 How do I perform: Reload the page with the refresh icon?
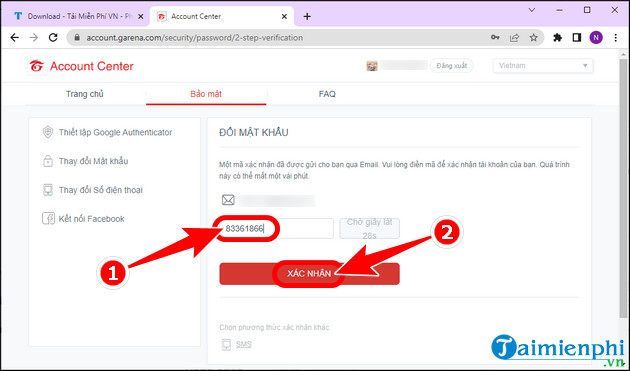[x=53, y=38]
